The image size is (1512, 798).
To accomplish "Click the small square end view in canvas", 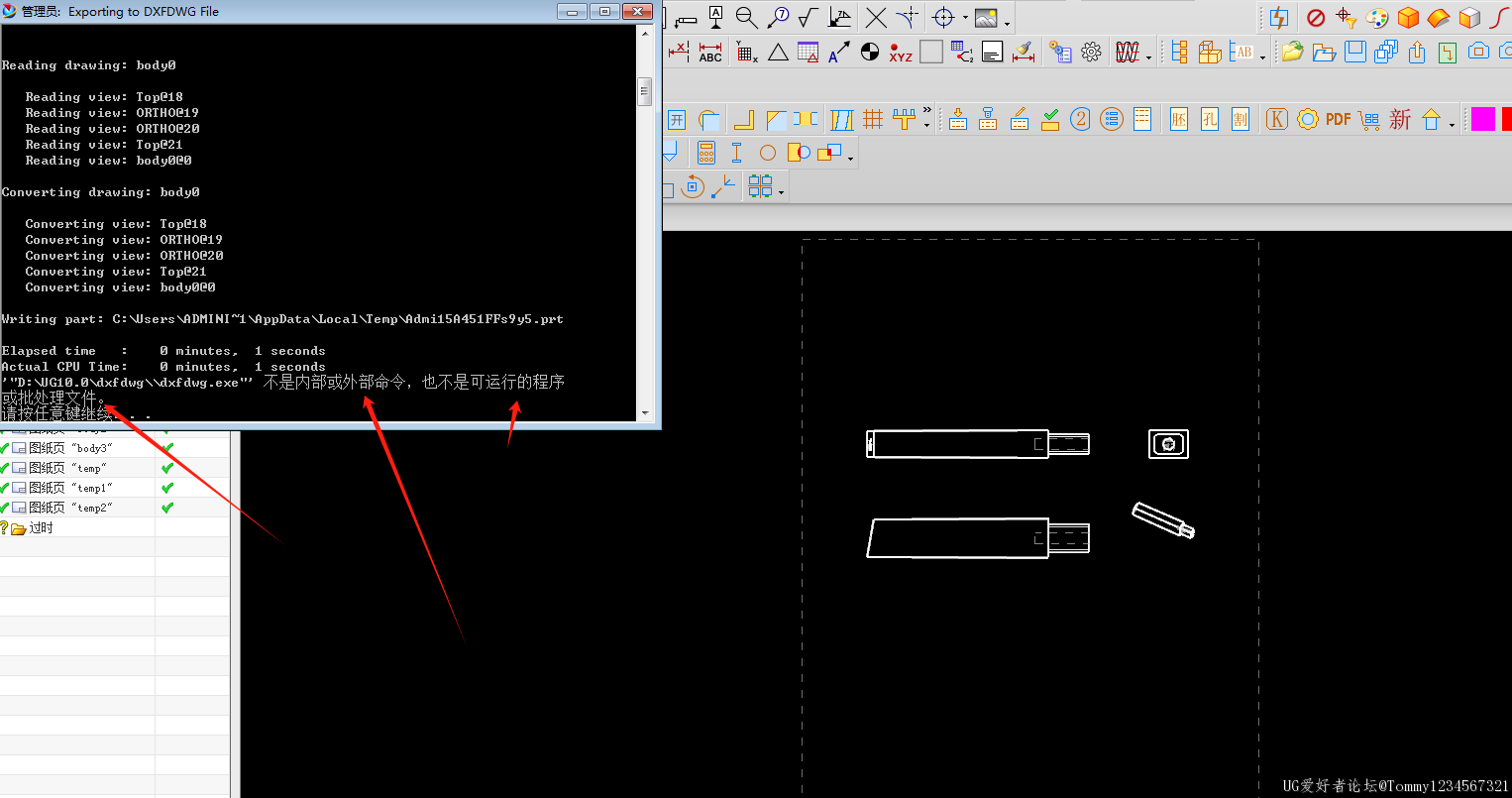I will tap(1168, 444).
